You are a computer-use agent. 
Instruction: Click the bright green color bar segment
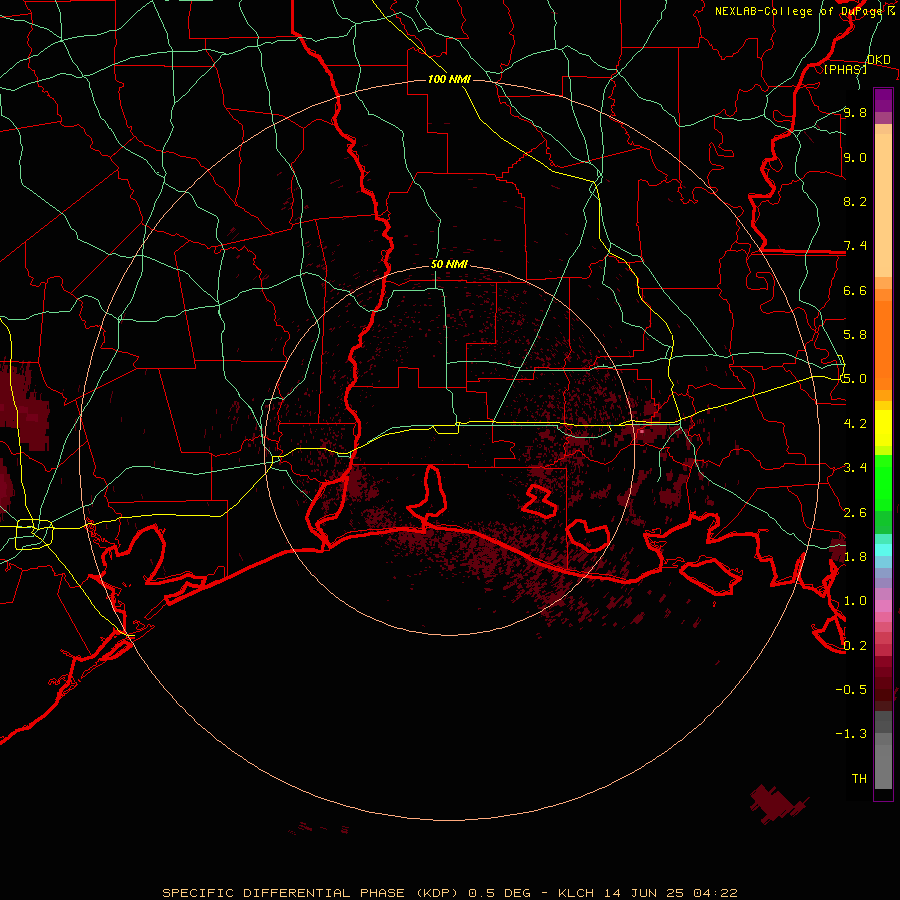[x=883, y=482]
